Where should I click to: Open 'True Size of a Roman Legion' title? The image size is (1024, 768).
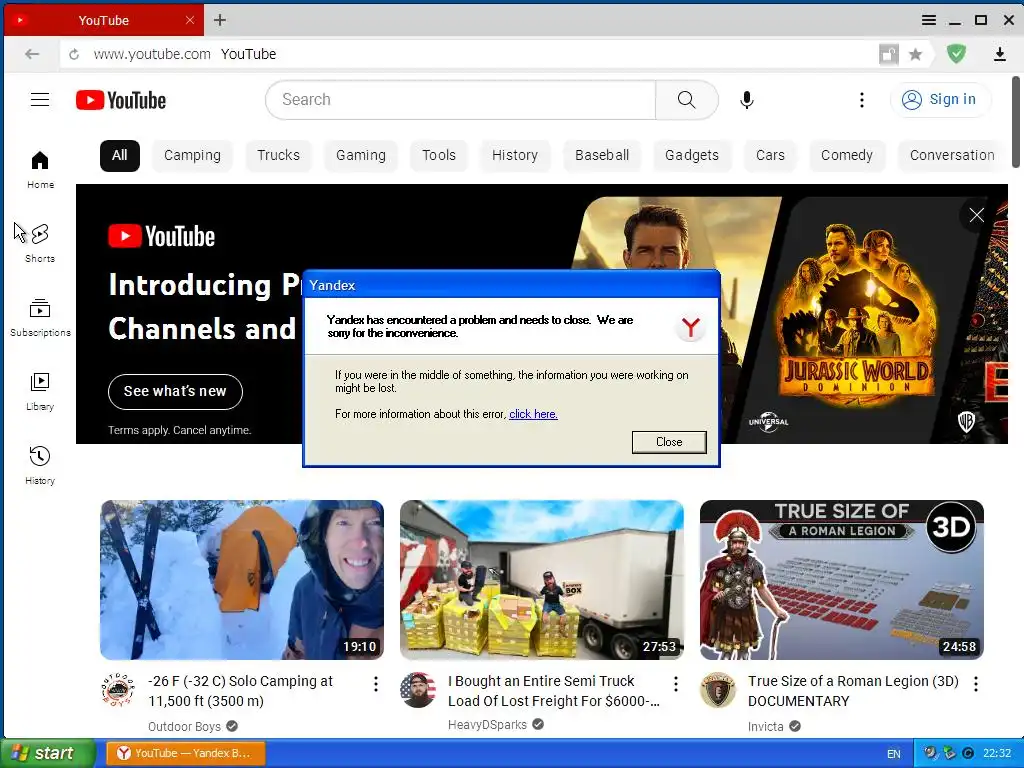click(x=853, y=691)
